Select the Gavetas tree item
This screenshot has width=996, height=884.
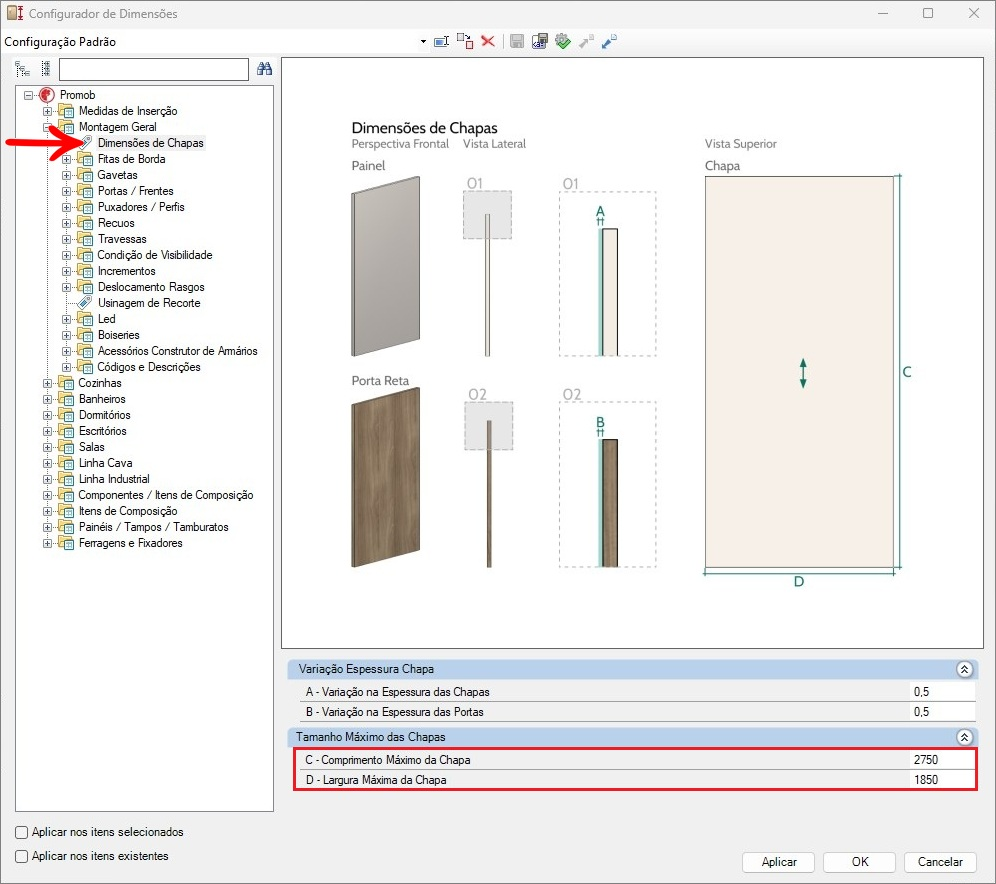117,175
